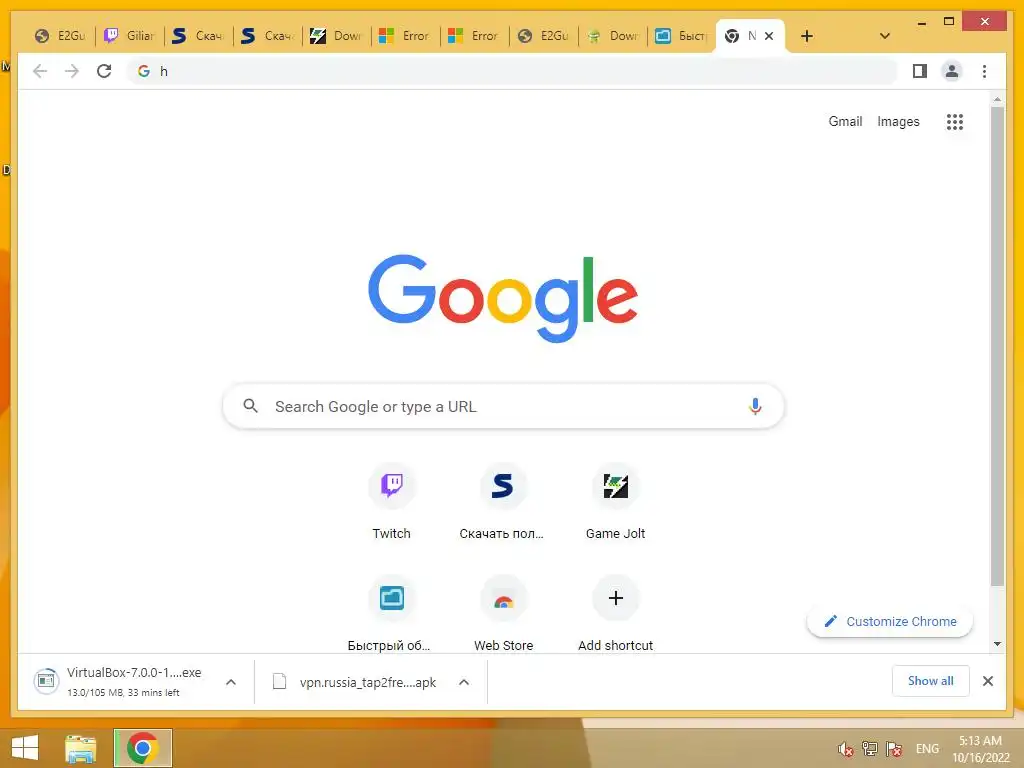Image resolution: width=1024 pixels, height=768 pixels.
Task: Switch to the Быстр tab
Action: click(x=681, y=36)
